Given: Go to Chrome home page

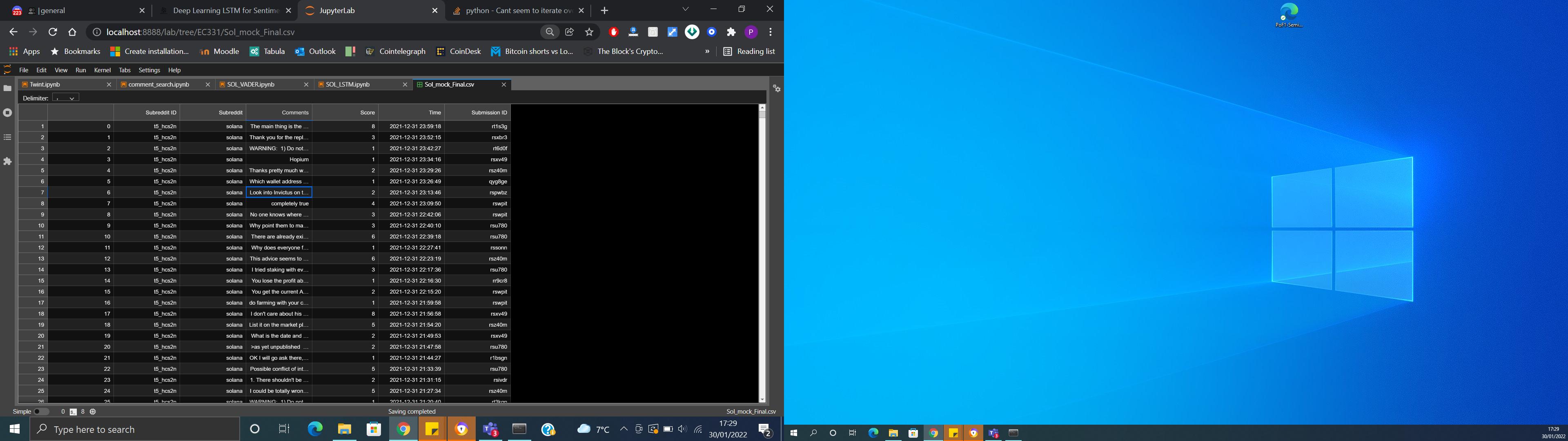Looking at the screenshot, I should click(72, 32).
